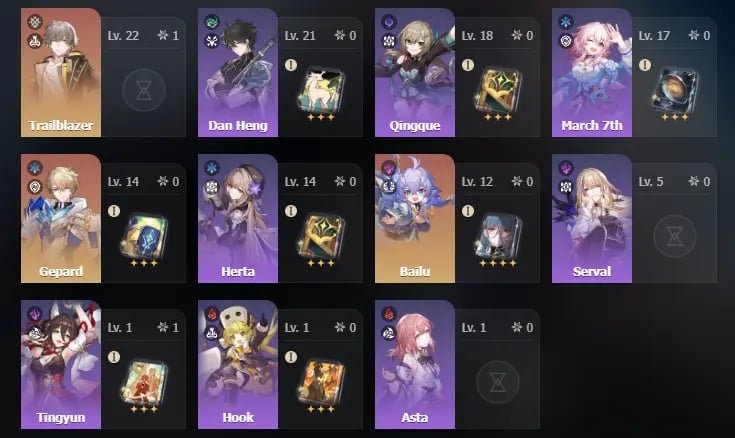Select the Trailblazer character portrait

point(61,73)
